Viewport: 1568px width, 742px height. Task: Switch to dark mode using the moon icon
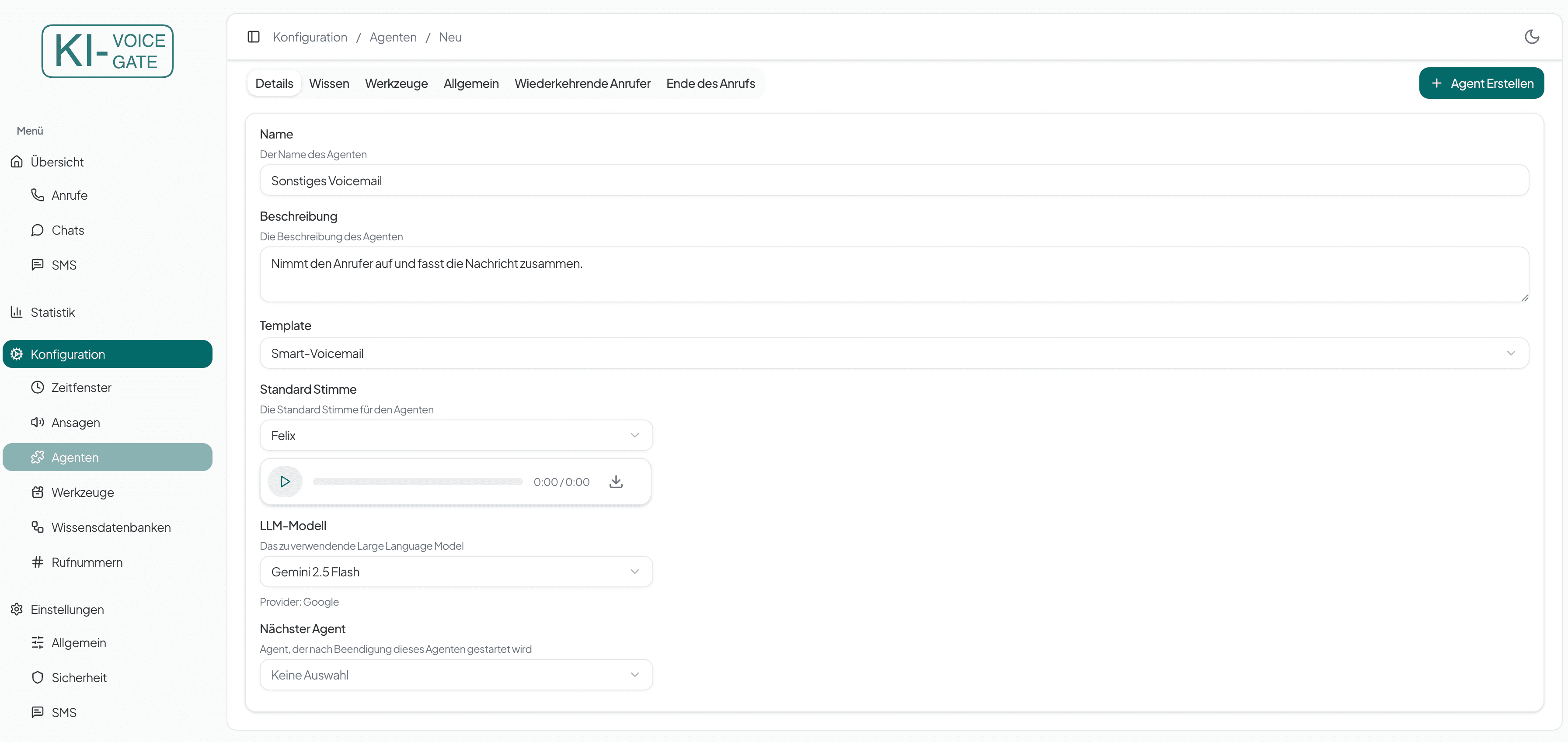[x=1532, y=37]
